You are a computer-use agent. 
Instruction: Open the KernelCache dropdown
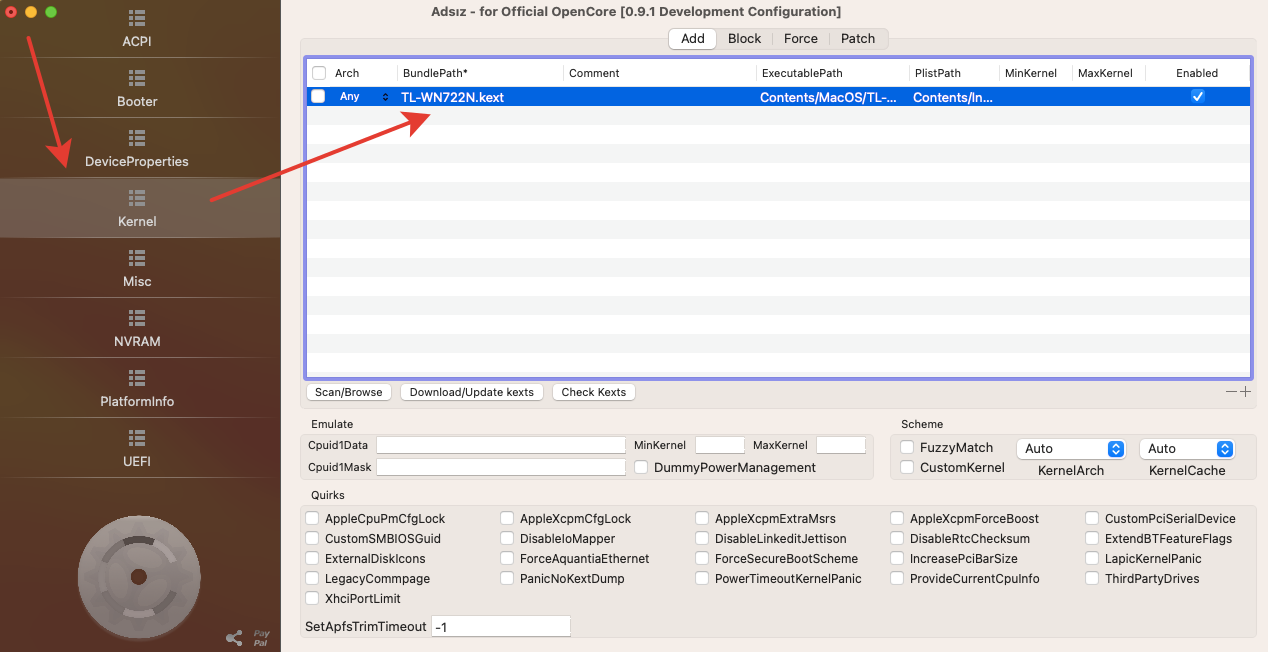click(x=1187, y=449)
